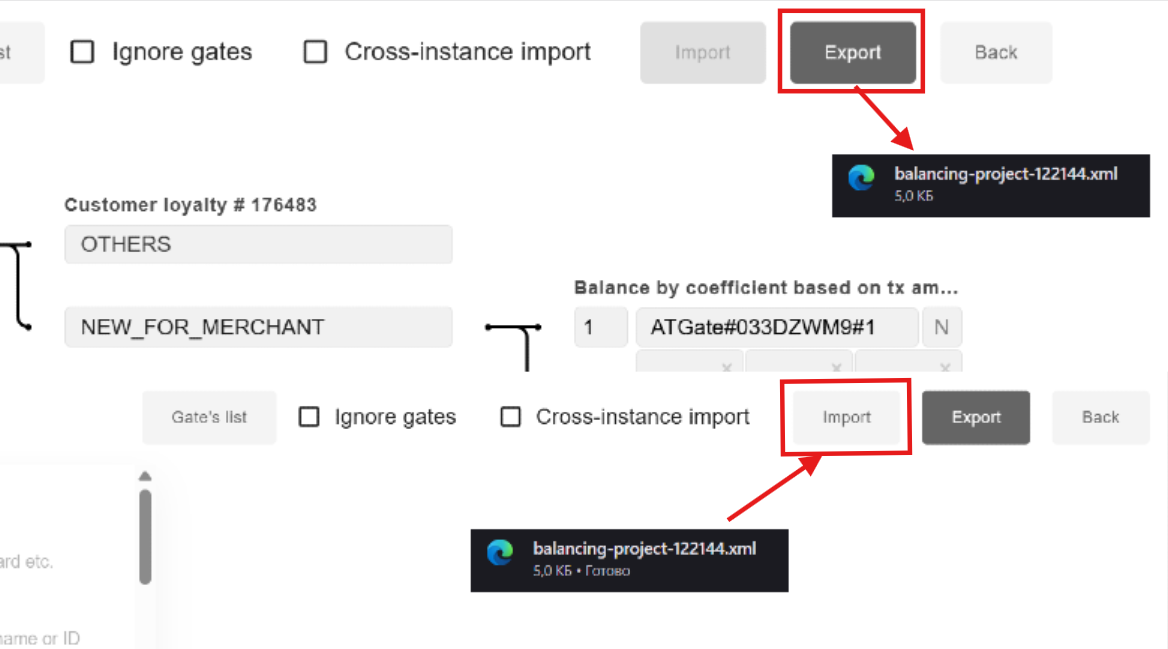The width and height of the screenshot is (1168, 649).
Task: Click the Edge icon on the Готово download
Action: (500, 552)
